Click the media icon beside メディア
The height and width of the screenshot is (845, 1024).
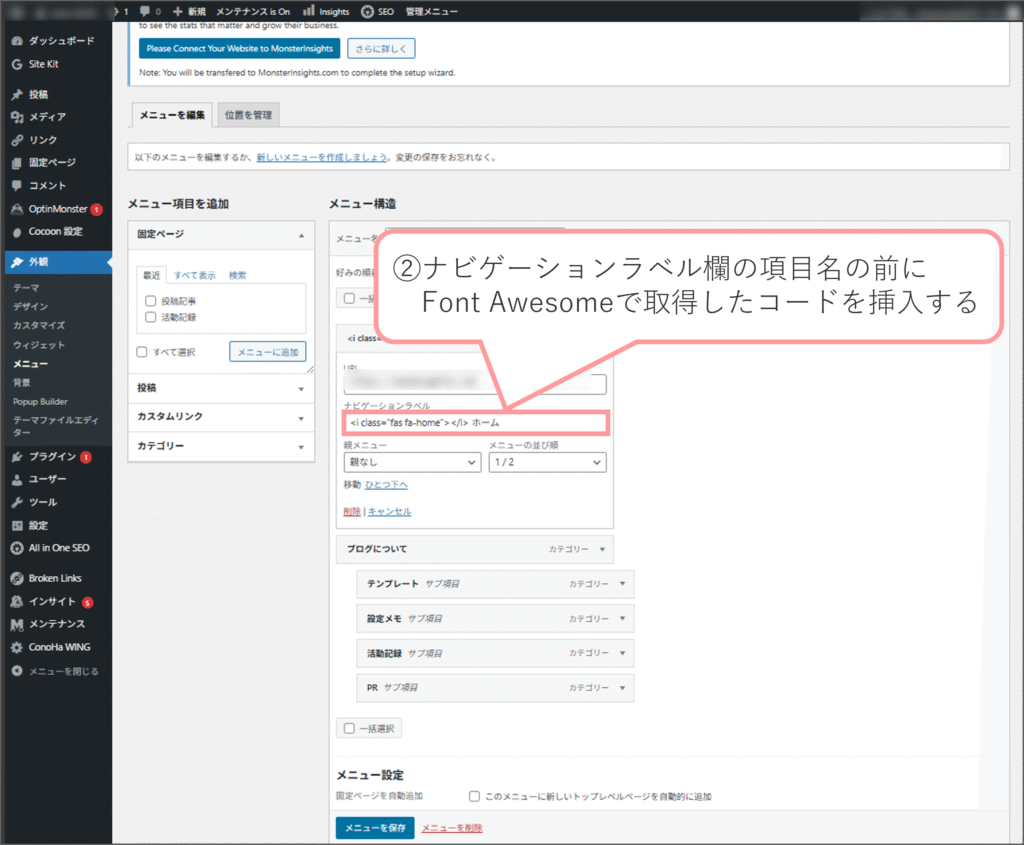[x=17, y=117]
